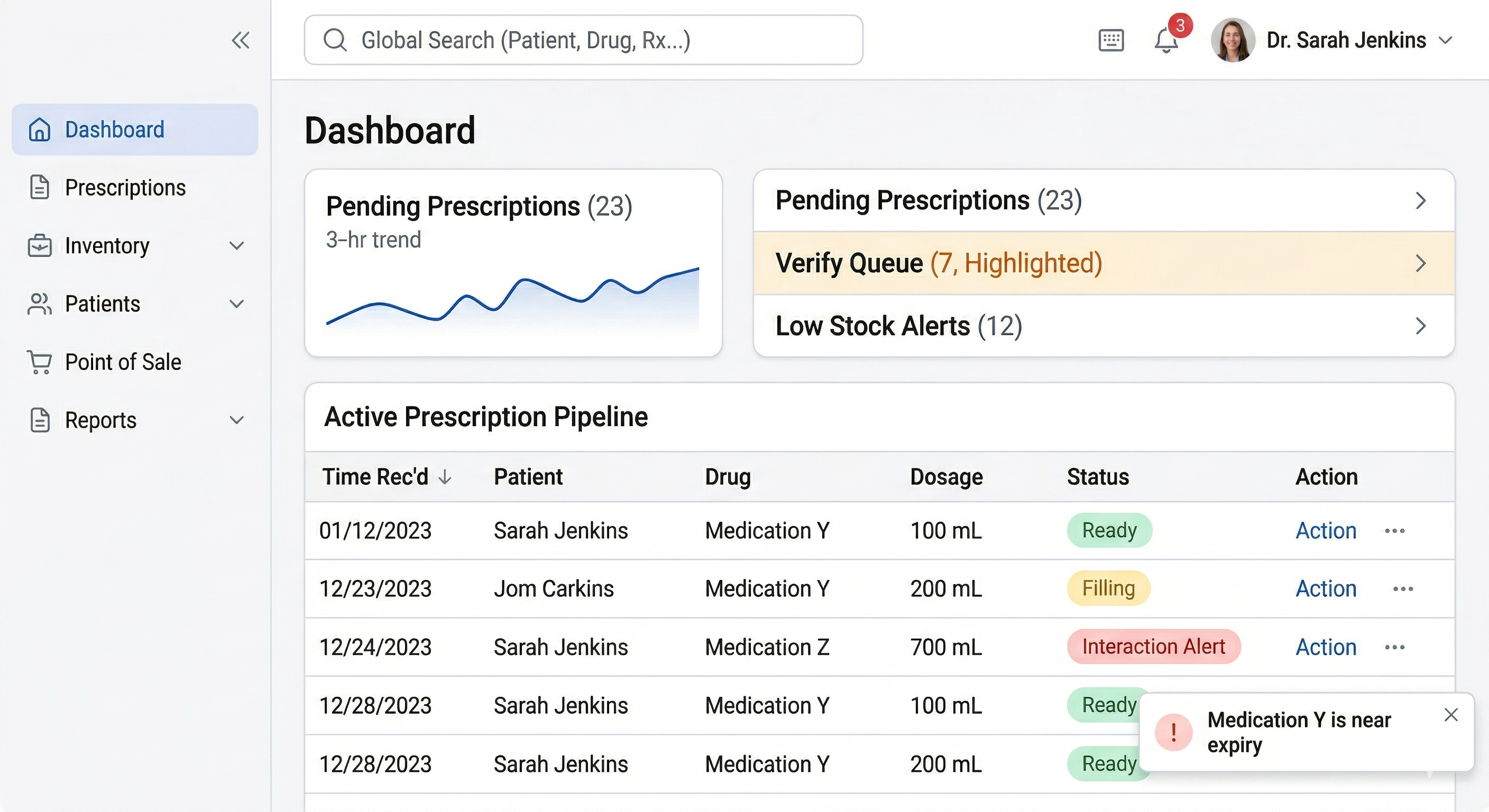
Task: Dismiss the Medication Y expiry notification
Action: click(x=1451, y=715)
